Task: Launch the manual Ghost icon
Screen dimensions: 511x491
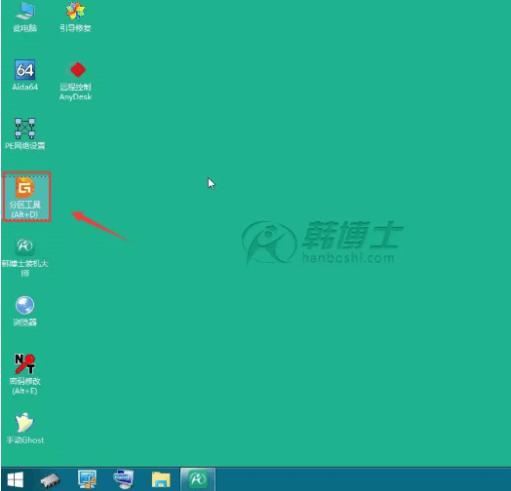Action: 25,429
